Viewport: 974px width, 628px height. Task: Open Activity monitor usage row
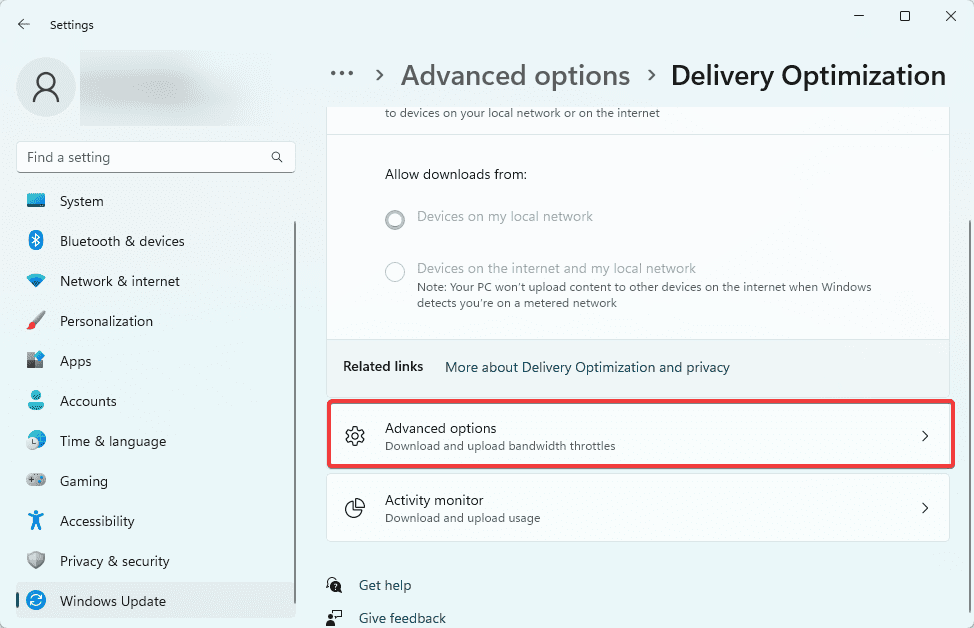coord(638,508)
